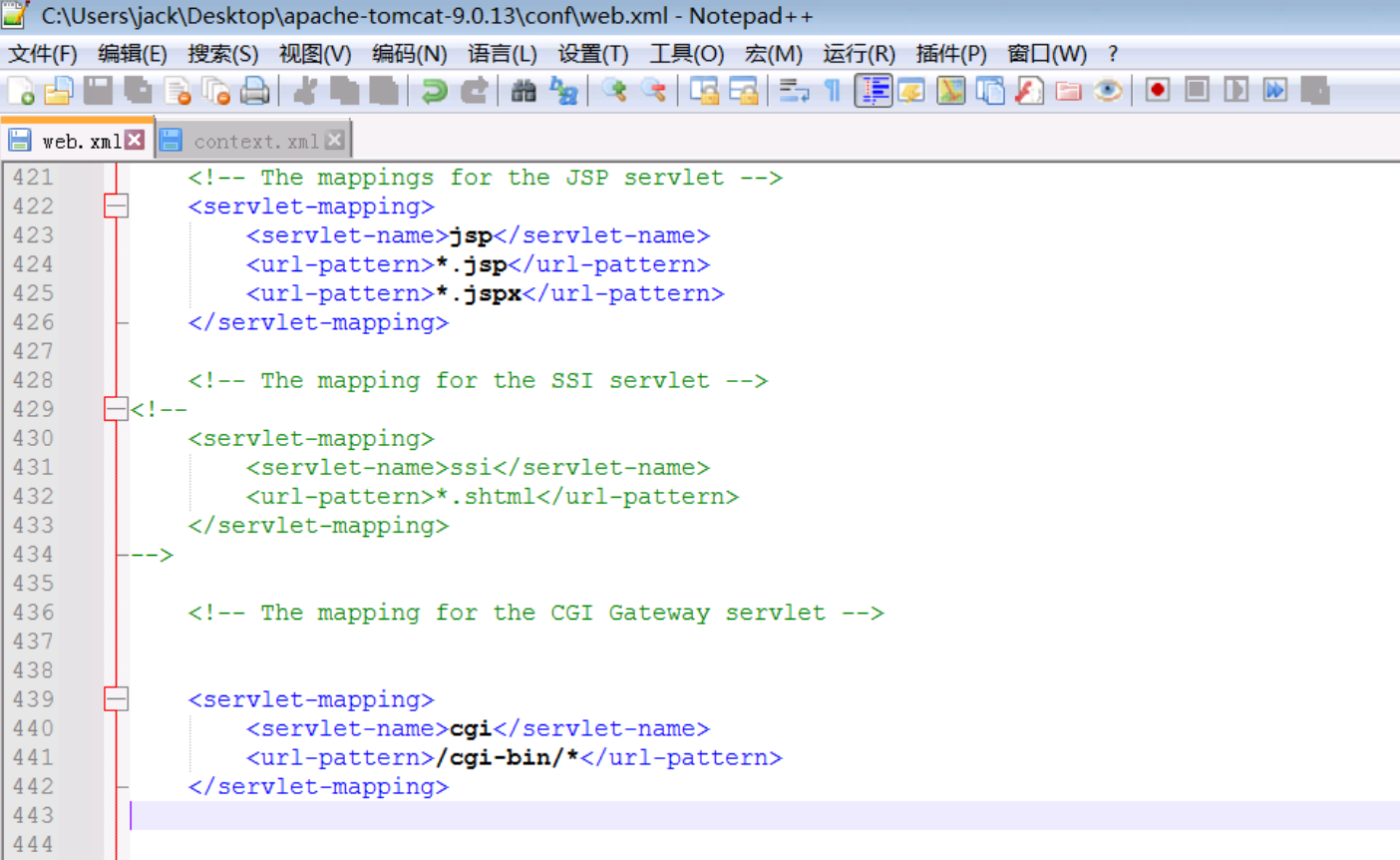Click the Print toolbar icon

(255, 91)
